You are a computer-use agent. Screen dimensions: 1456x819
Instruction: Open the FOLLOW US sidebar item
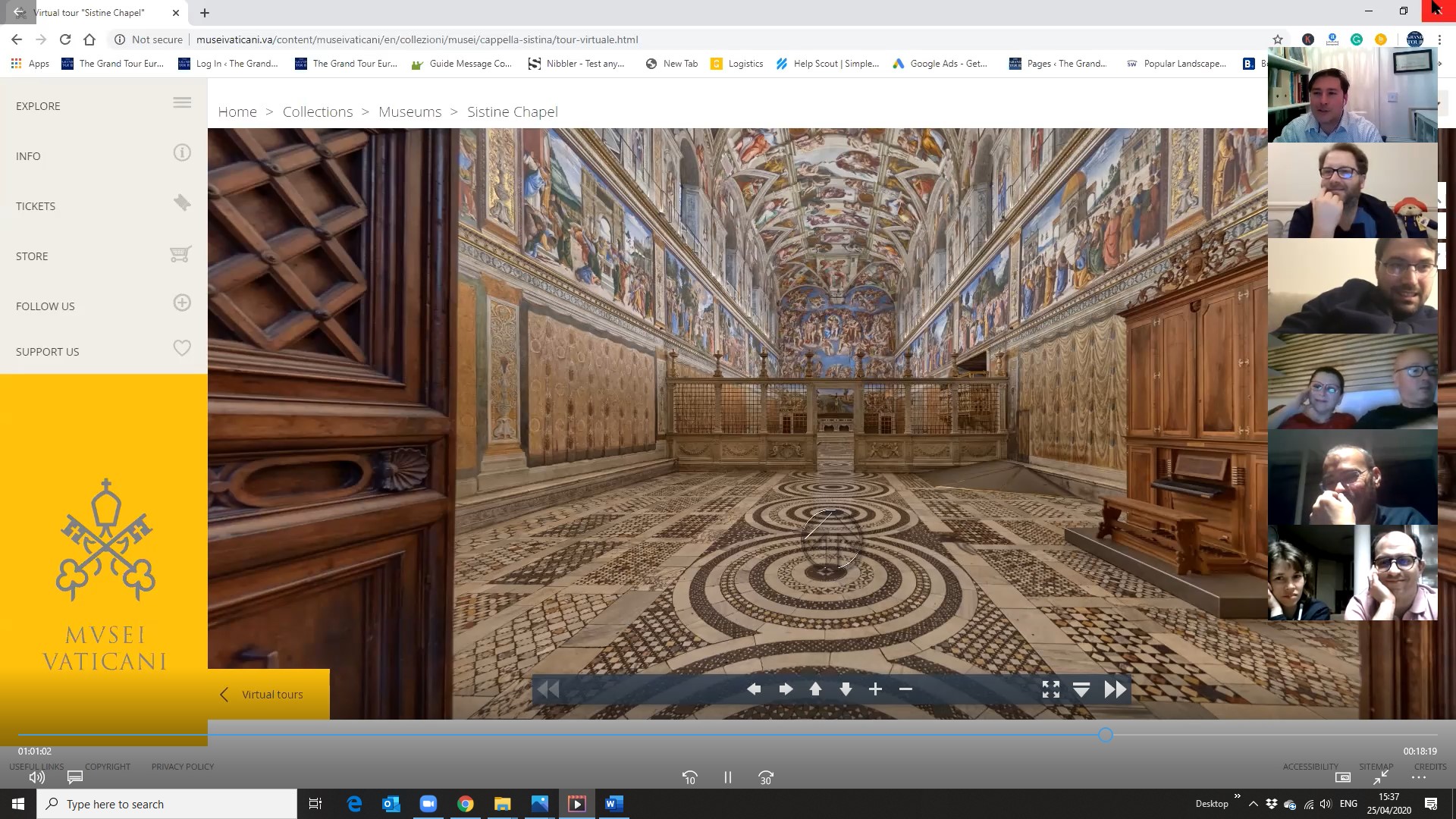point(45,306)
